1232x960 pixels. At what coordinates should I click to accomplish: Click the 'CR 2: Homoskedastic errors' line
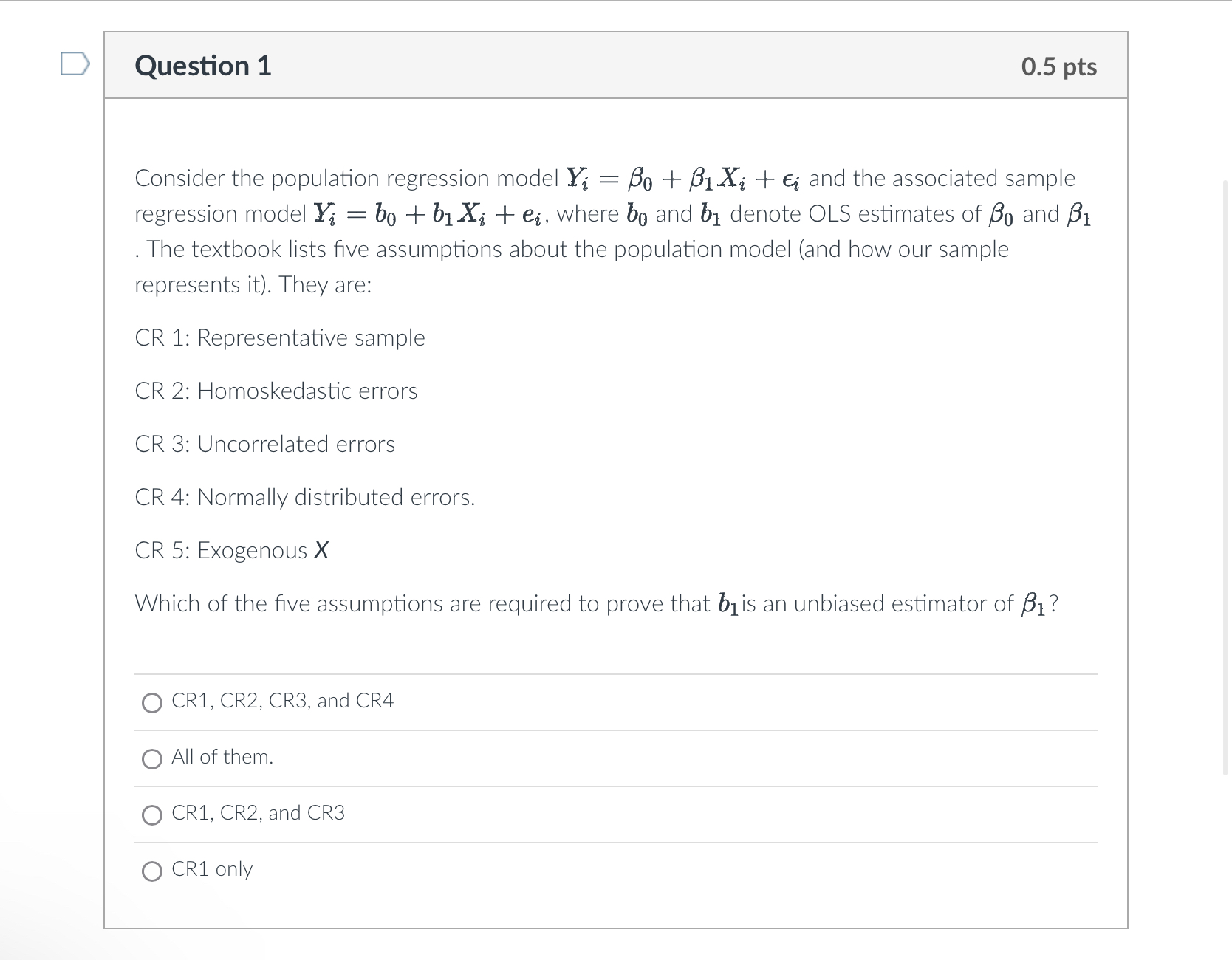(276, 391)
